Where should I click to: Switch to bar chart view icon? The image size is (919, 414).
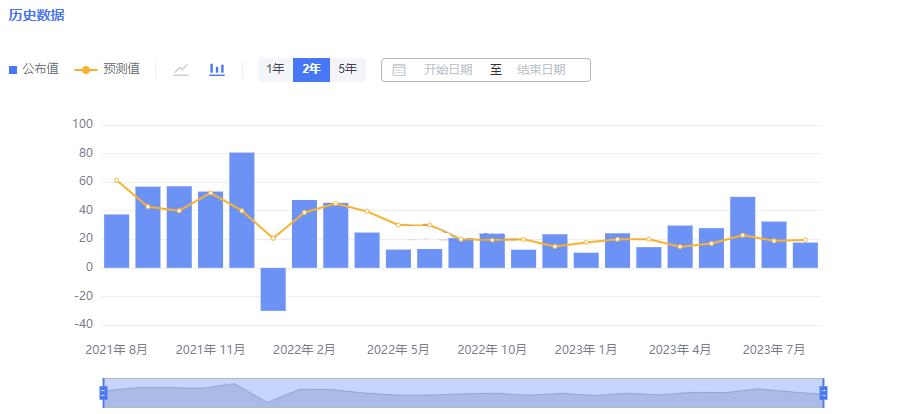pos(217,70)
